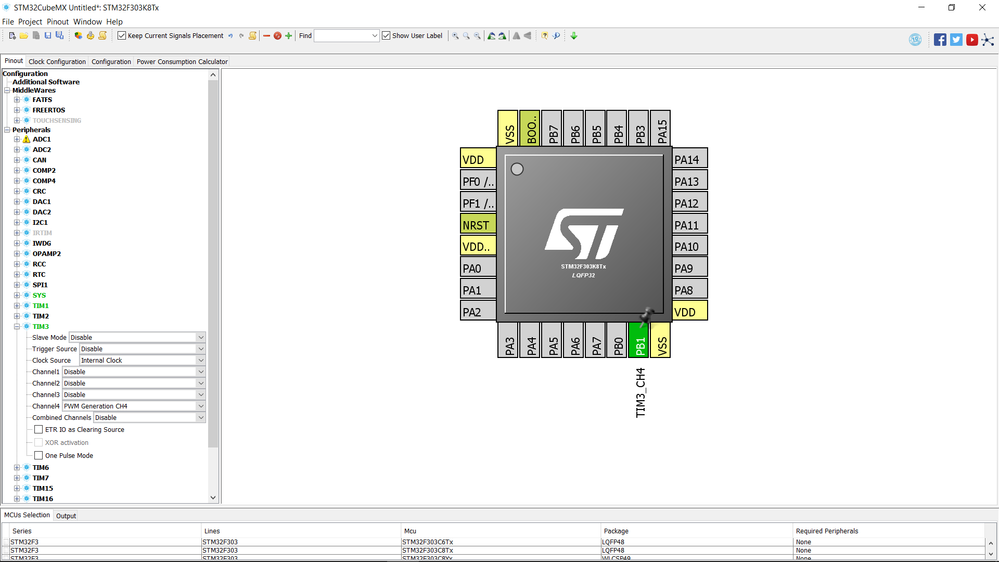Click the first zoom magnifier icon
Viewport: 999px width, 562px height.
(x=456, y=36)
